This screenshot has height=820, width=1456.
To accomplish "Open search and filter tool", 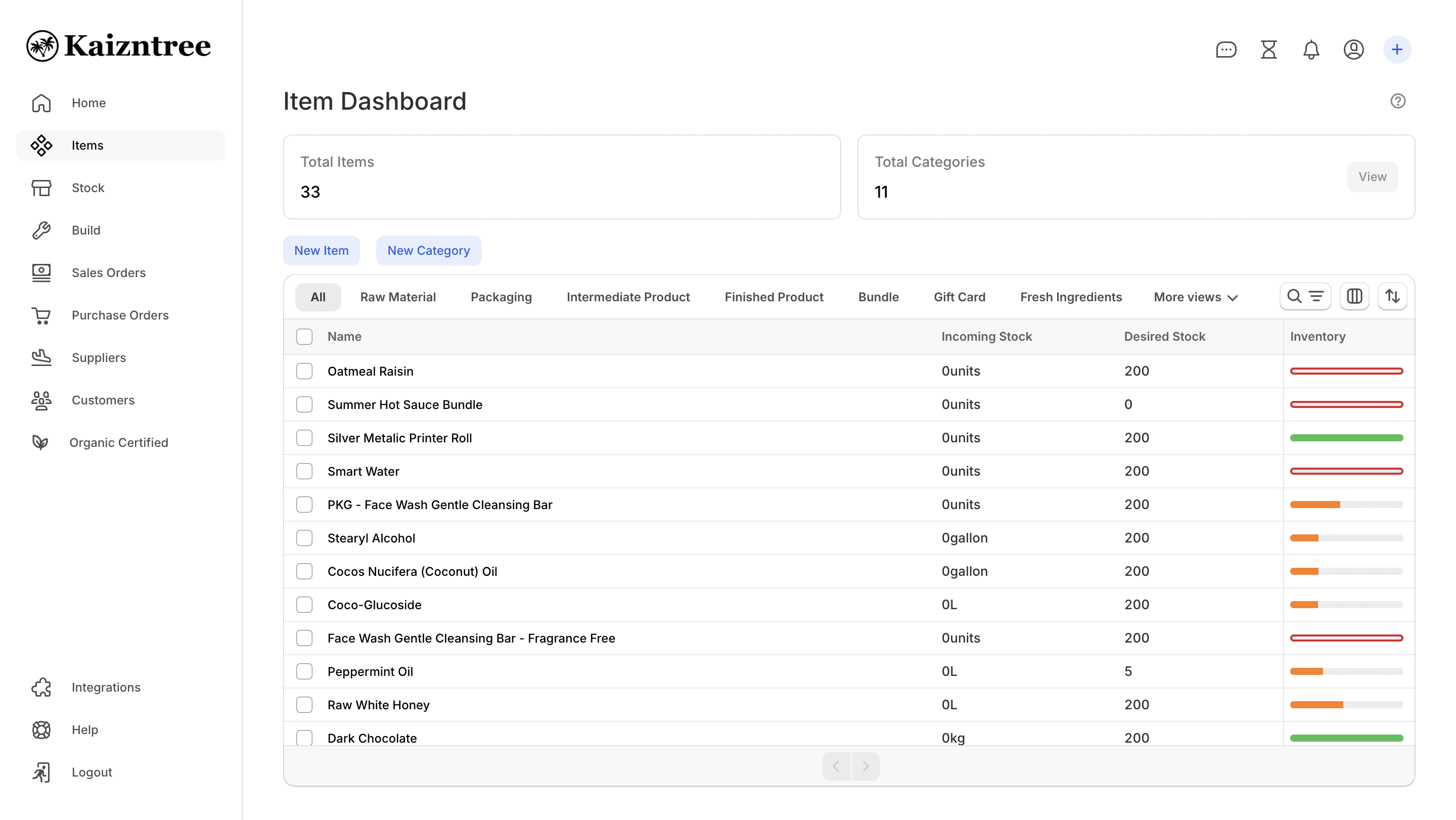I will click(x=1304, y=296).
